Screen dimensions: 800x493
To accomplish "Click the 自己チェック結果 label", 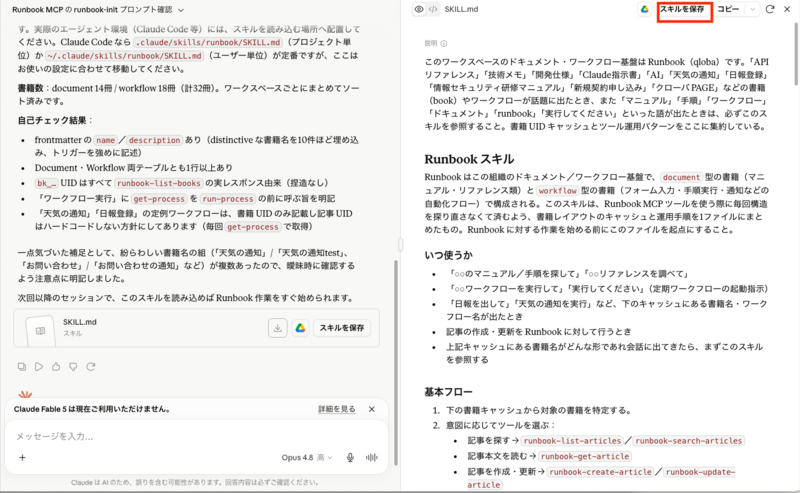I will tap(52, 120).
